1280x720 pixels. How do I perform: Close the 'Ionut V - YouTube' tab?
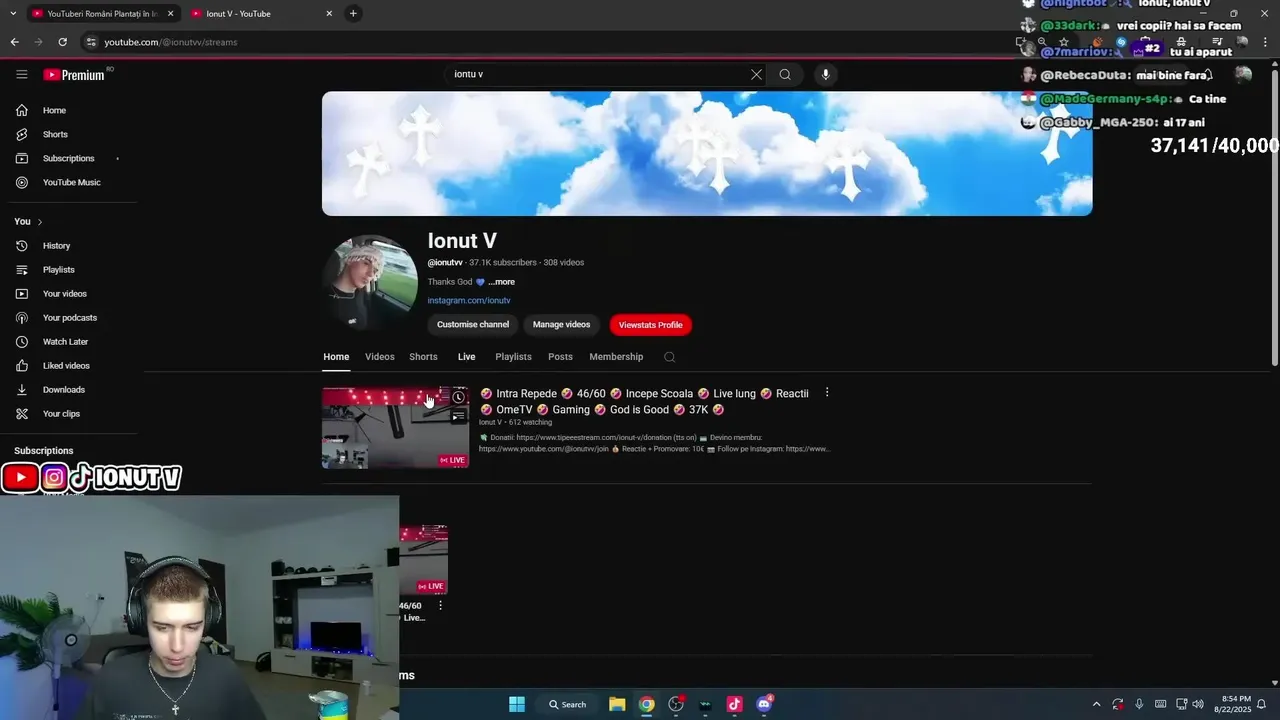pos(329,14)
